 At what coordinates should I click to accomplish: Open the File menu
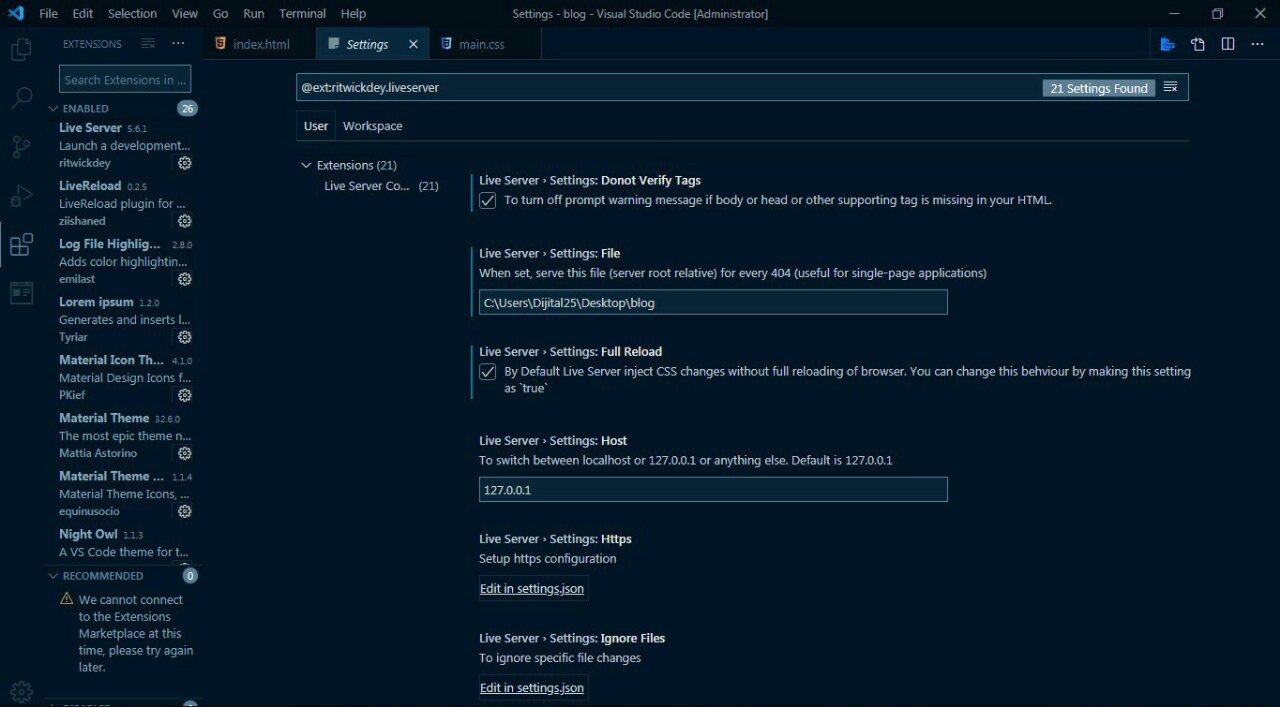pyautogui.click(x=48, y=13)
